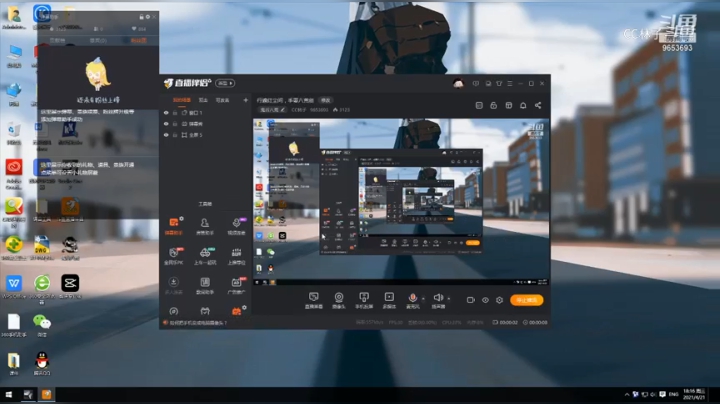Image resolution: width=720 pixels, height=404 pixels.
Task: Open the list icon left of padlock
Action: click(479, 106)
